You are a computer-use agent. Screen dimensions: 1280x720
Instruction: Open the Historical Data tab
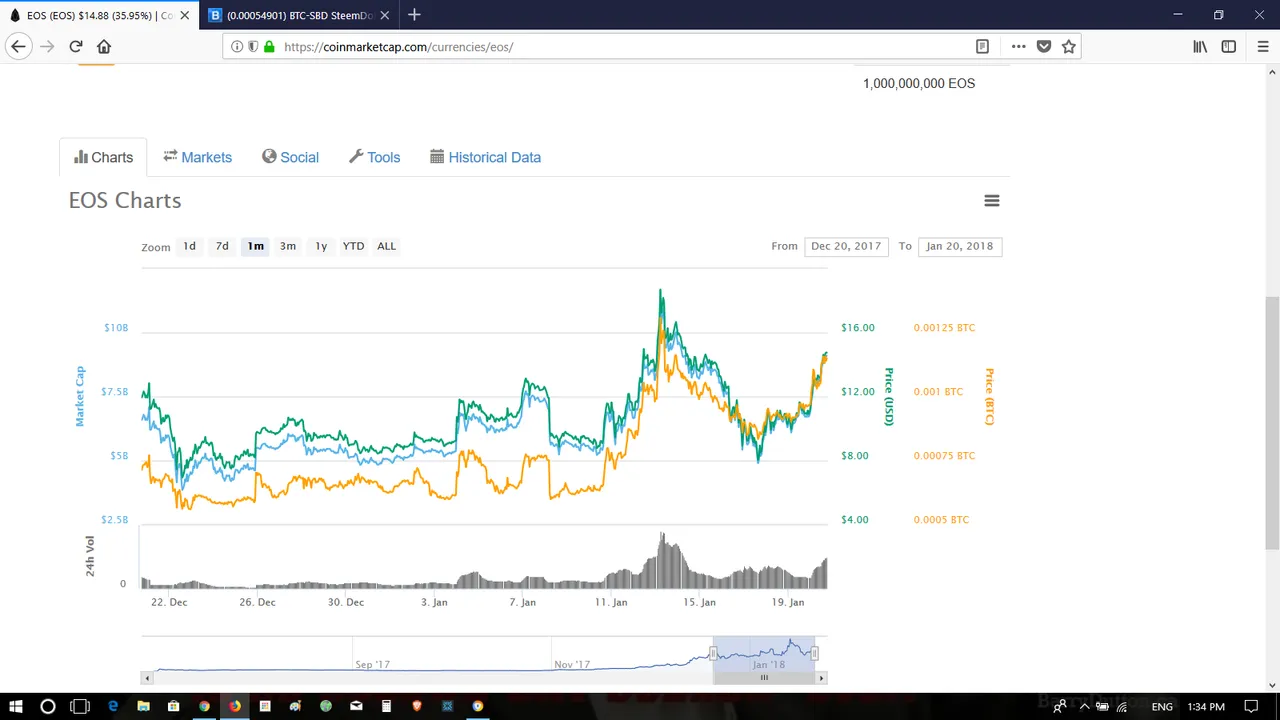coord(485,157)
